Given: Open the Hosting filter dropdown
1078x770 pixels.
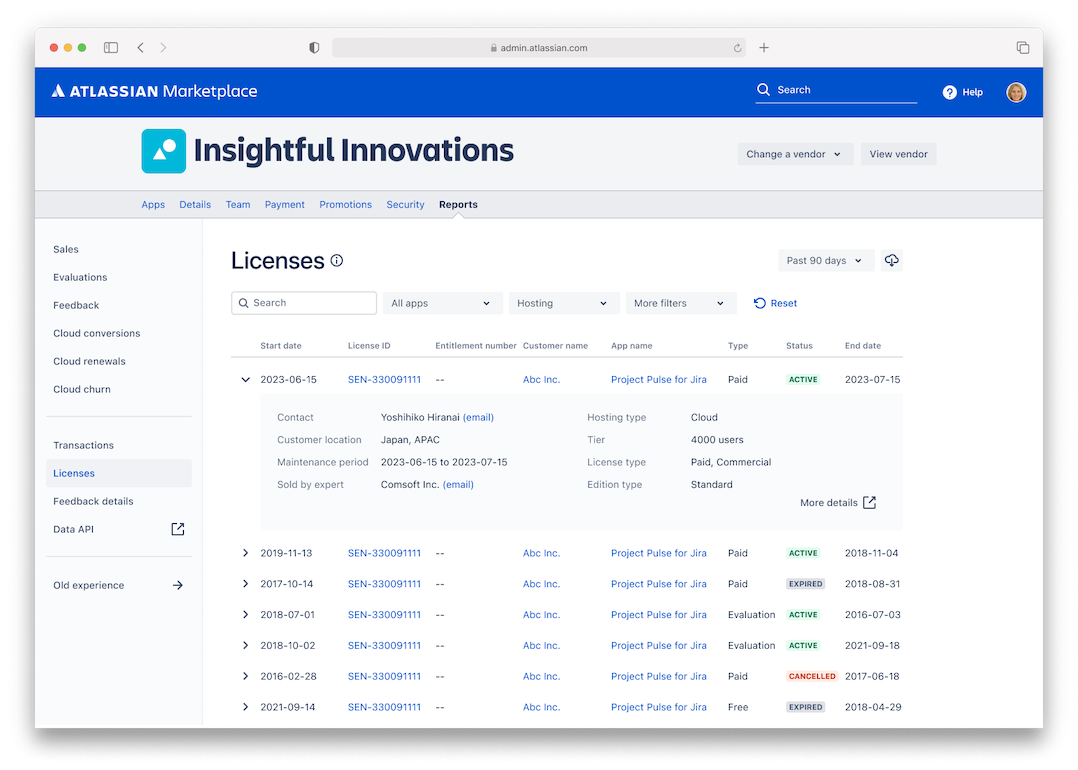Looking at the screenshot, I should pyautogui.click(x=563, y=303).
